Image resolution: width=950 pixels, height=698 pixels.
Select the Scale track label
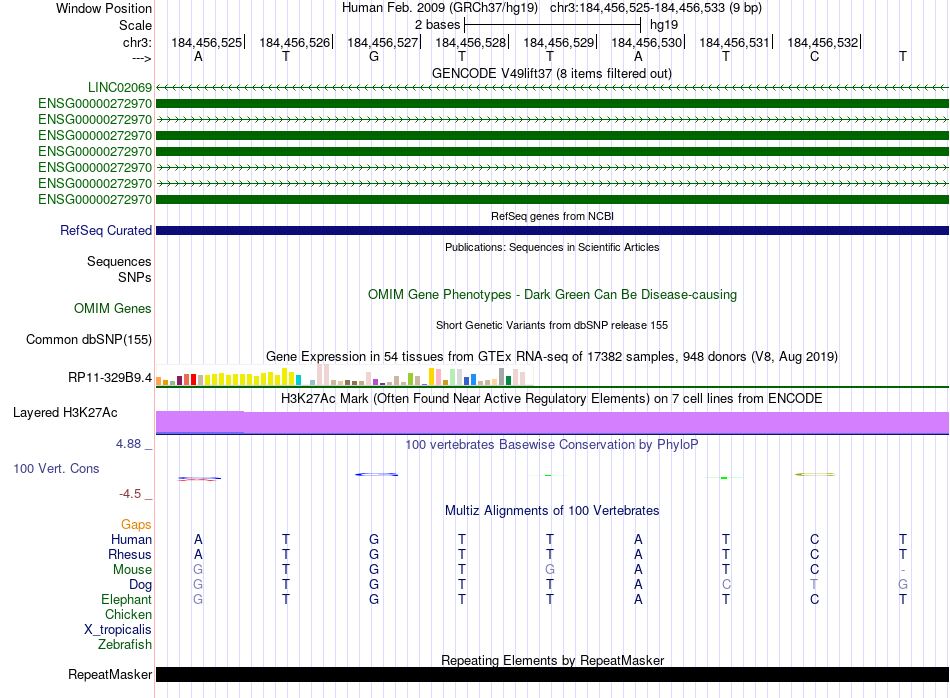click(135, 25)
